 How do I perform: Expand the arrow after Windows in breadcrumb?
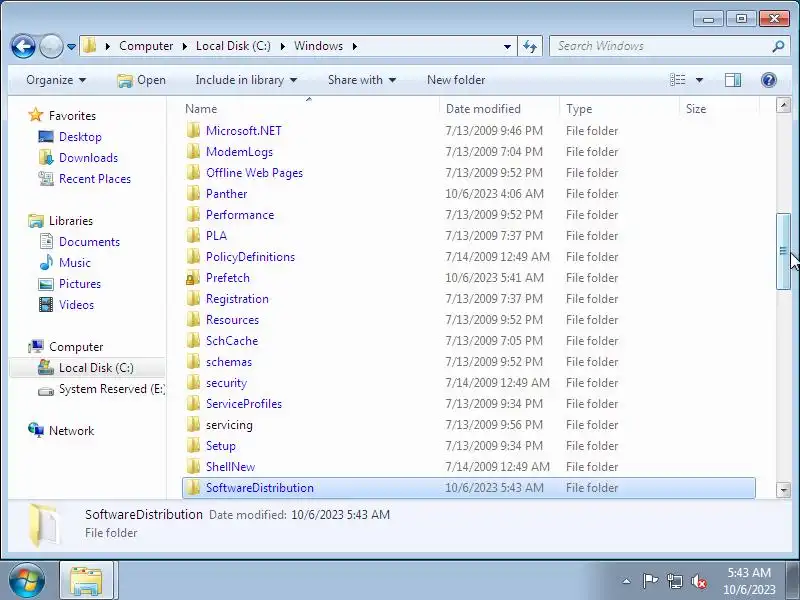355,46
